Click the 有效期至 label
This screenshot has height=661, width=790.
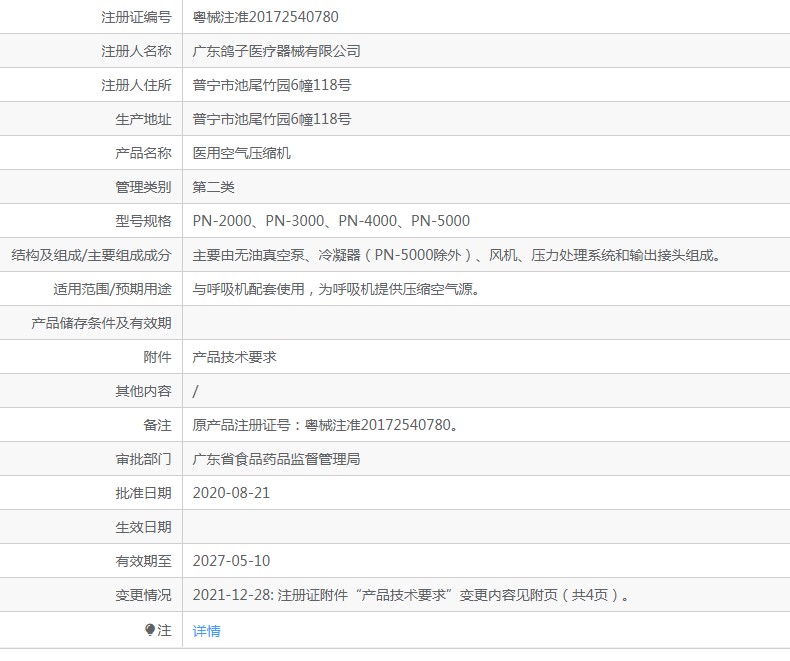pos(143,561)
